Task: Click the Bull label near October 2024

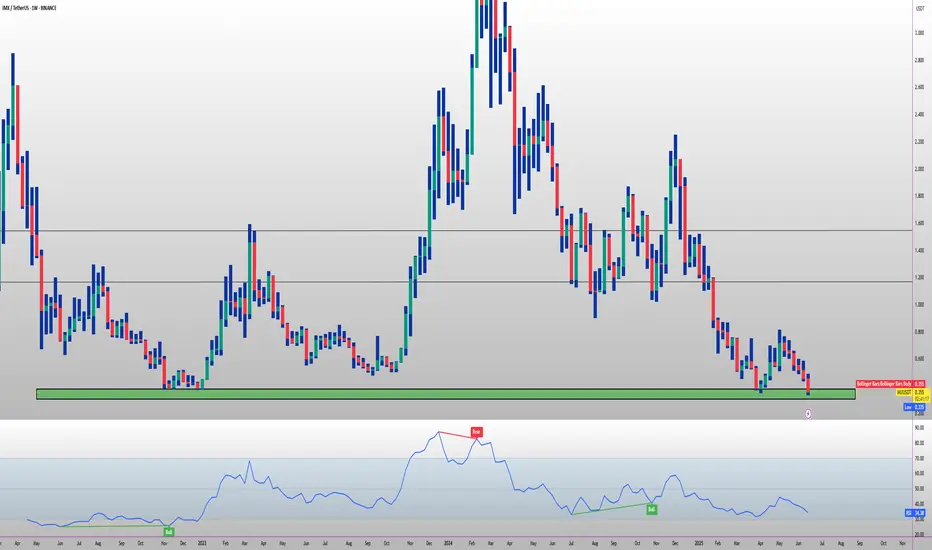Action: click(651, 510)
